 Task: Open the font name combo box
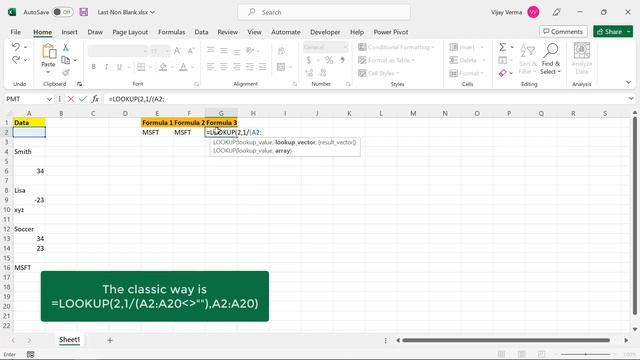point(118,51)
